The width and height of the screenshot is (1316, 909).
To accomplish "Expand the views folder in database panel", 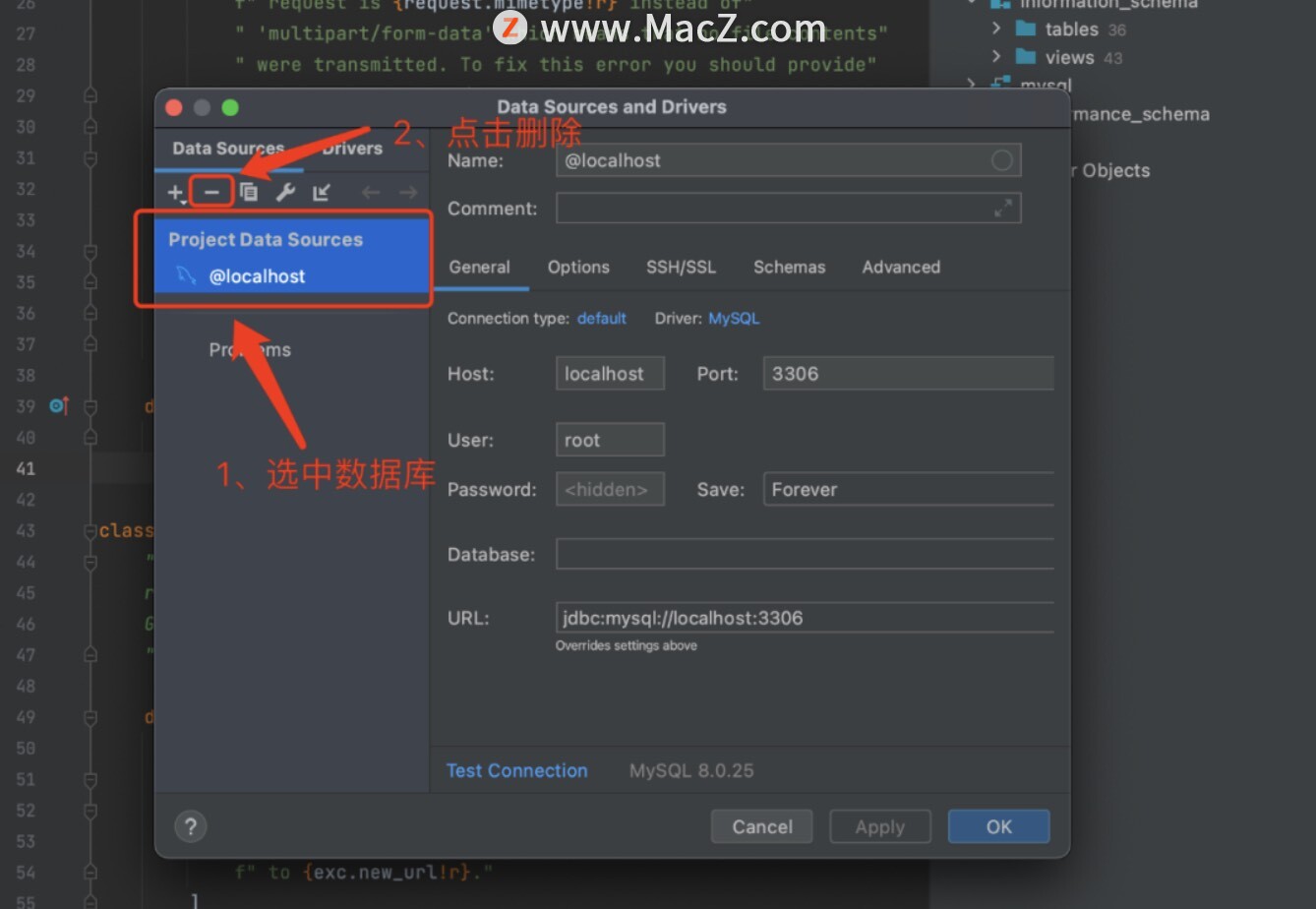I will tap(996, 57).
